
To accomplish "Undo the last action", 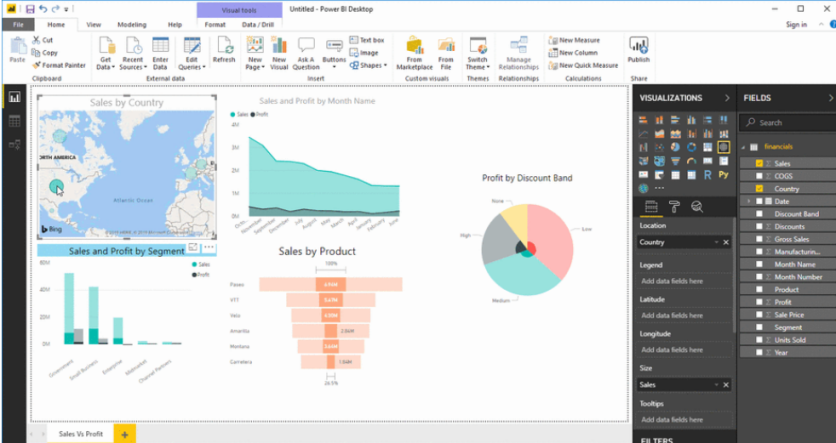I will pos(43,9).
